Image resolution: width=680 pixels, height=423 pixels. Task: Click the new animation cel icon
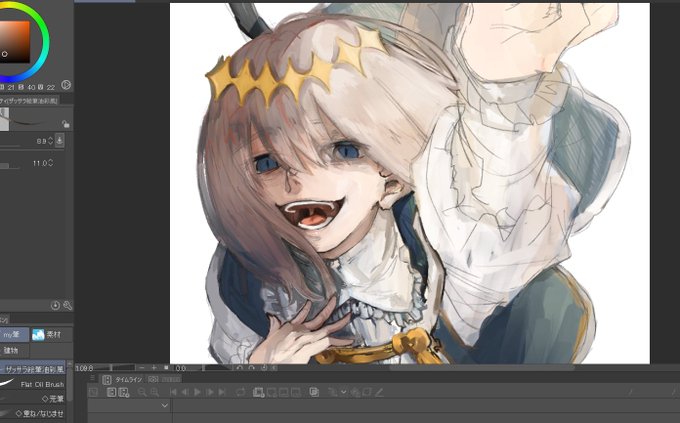(x=272, y=393)
